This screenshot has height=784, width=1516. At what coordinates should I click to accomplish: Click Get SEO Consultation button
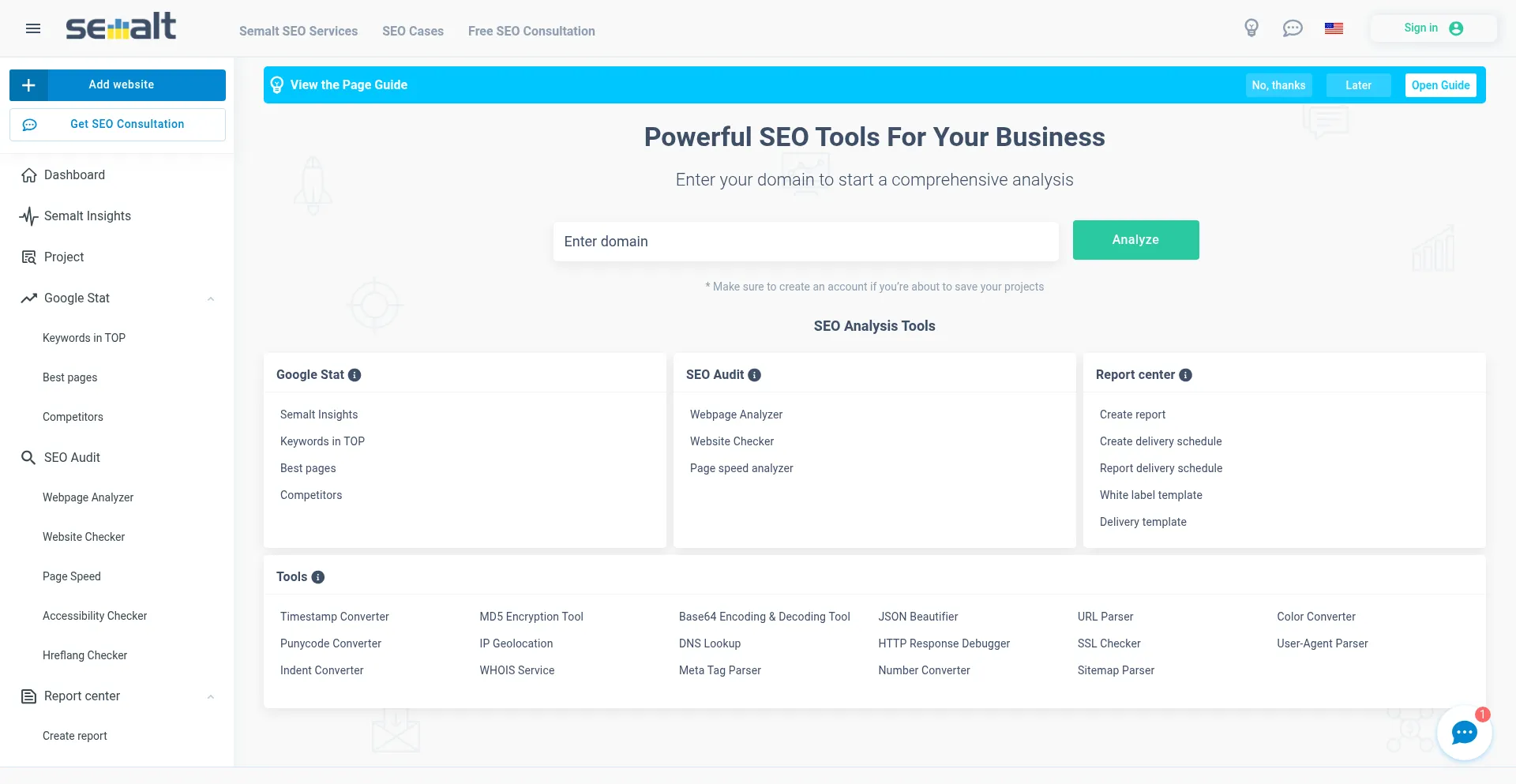118,125
